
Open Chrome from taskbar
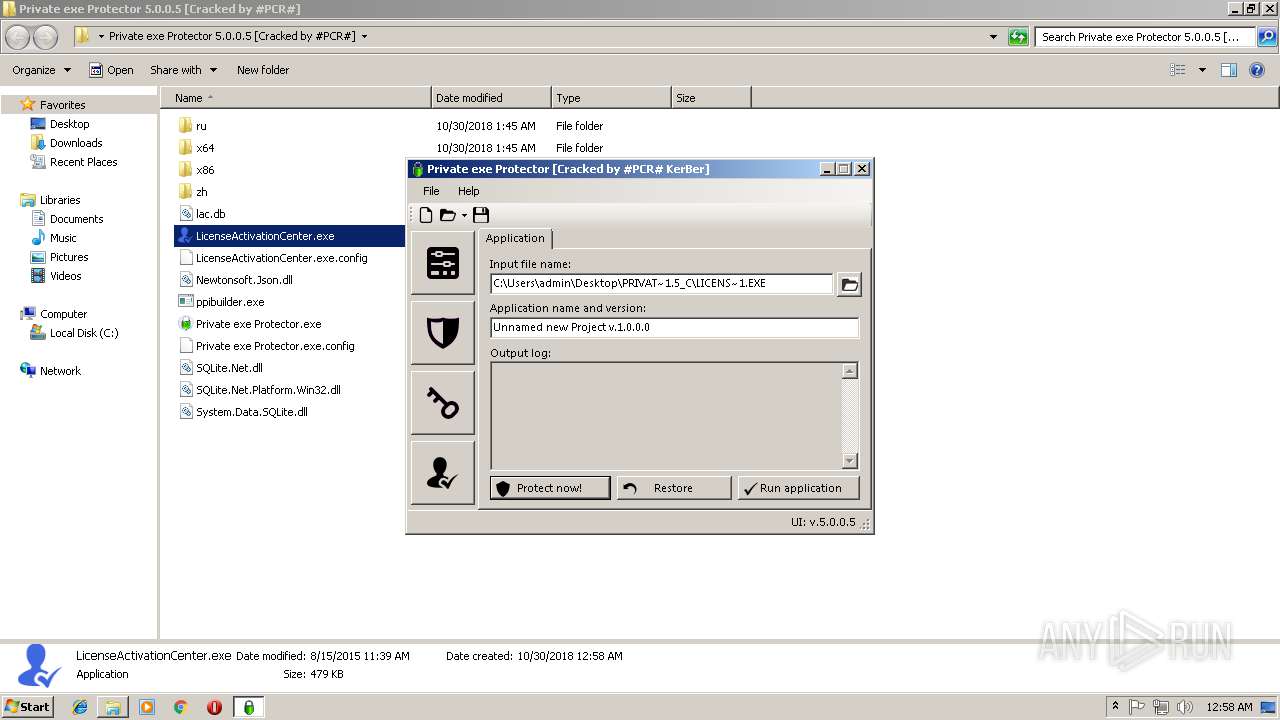180,707
